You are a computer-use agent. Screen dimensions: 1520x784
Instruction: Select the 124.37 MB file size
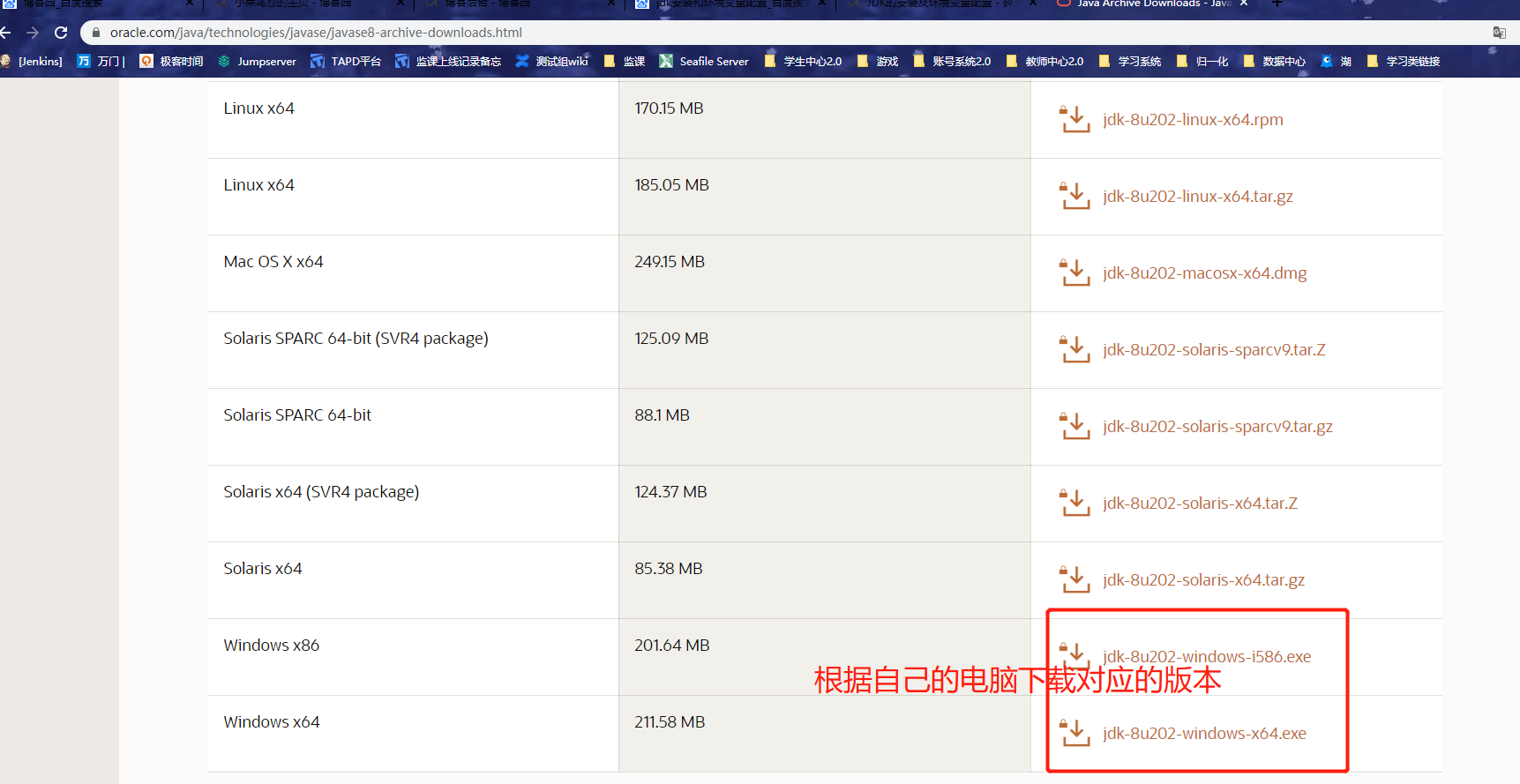(670, 492)
